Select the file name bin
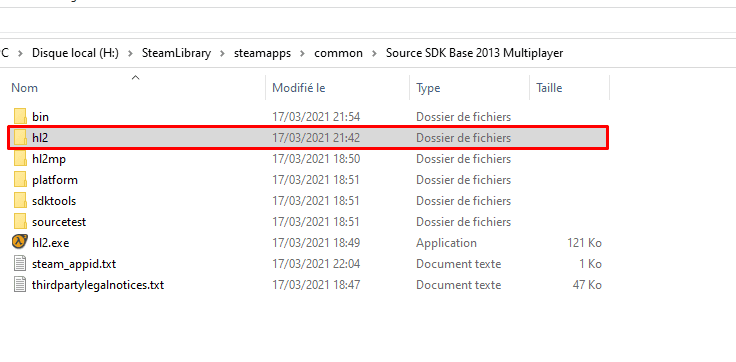Viewport: 736px width, 362px height. (x=40, y=116)
